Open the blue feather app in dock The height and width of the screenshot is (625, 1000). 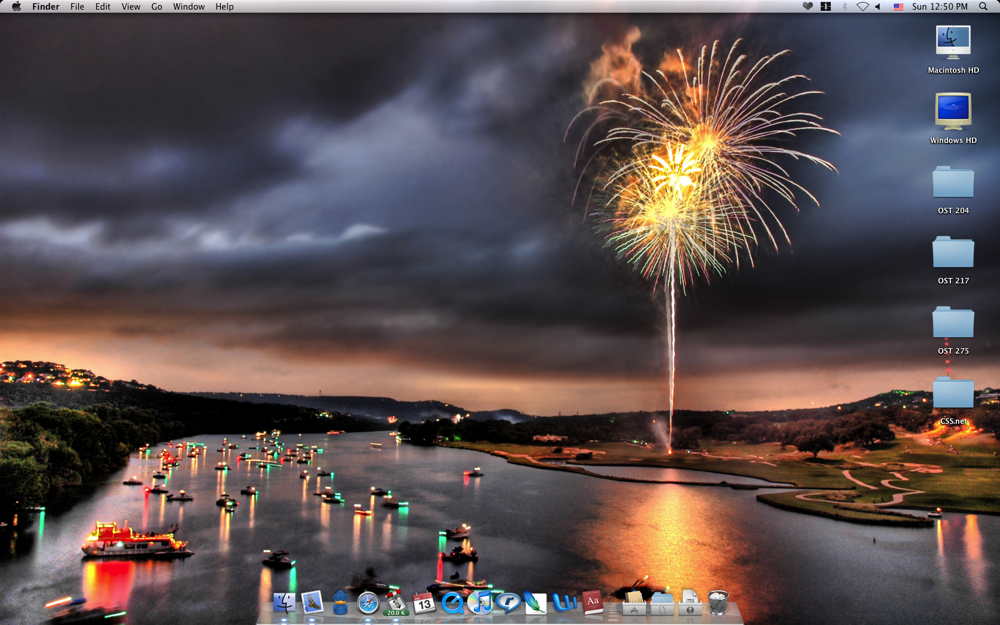536,602
